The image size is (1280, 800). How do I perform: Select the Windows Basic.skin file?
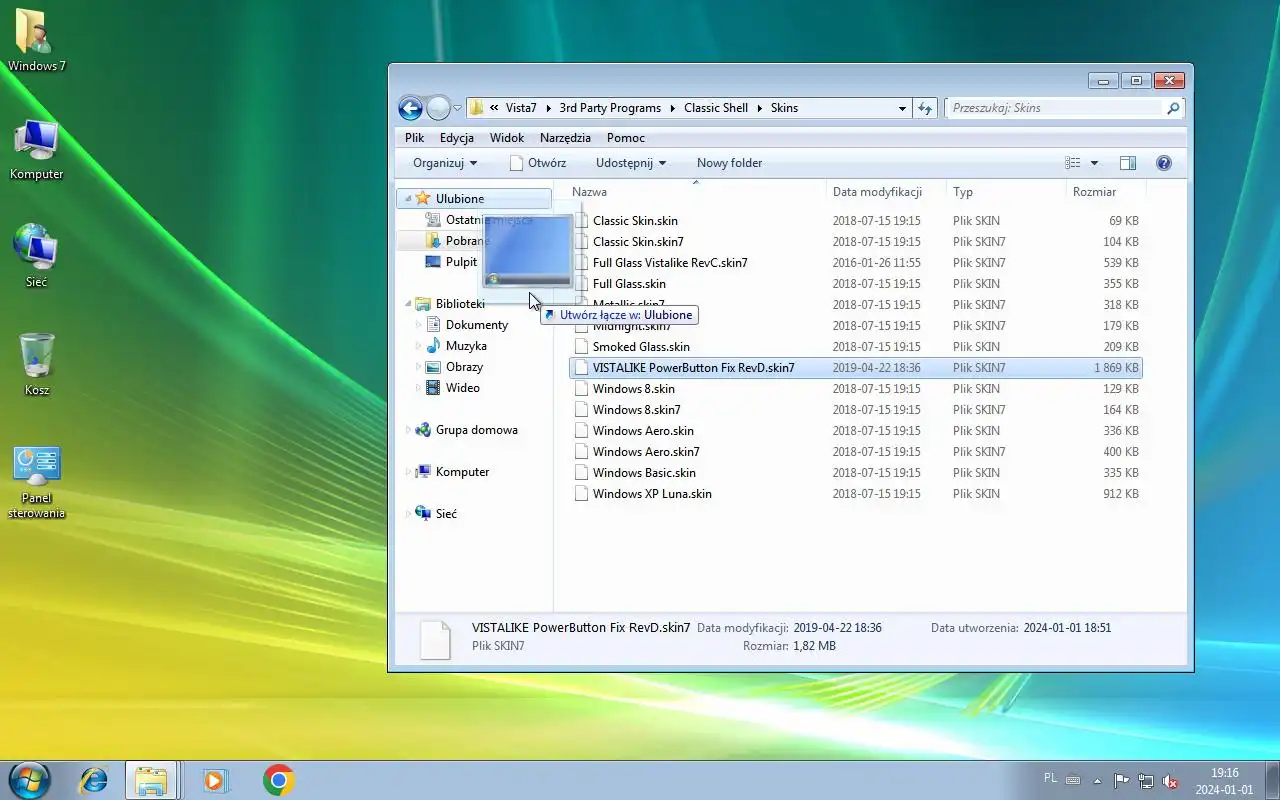point(644,473)
